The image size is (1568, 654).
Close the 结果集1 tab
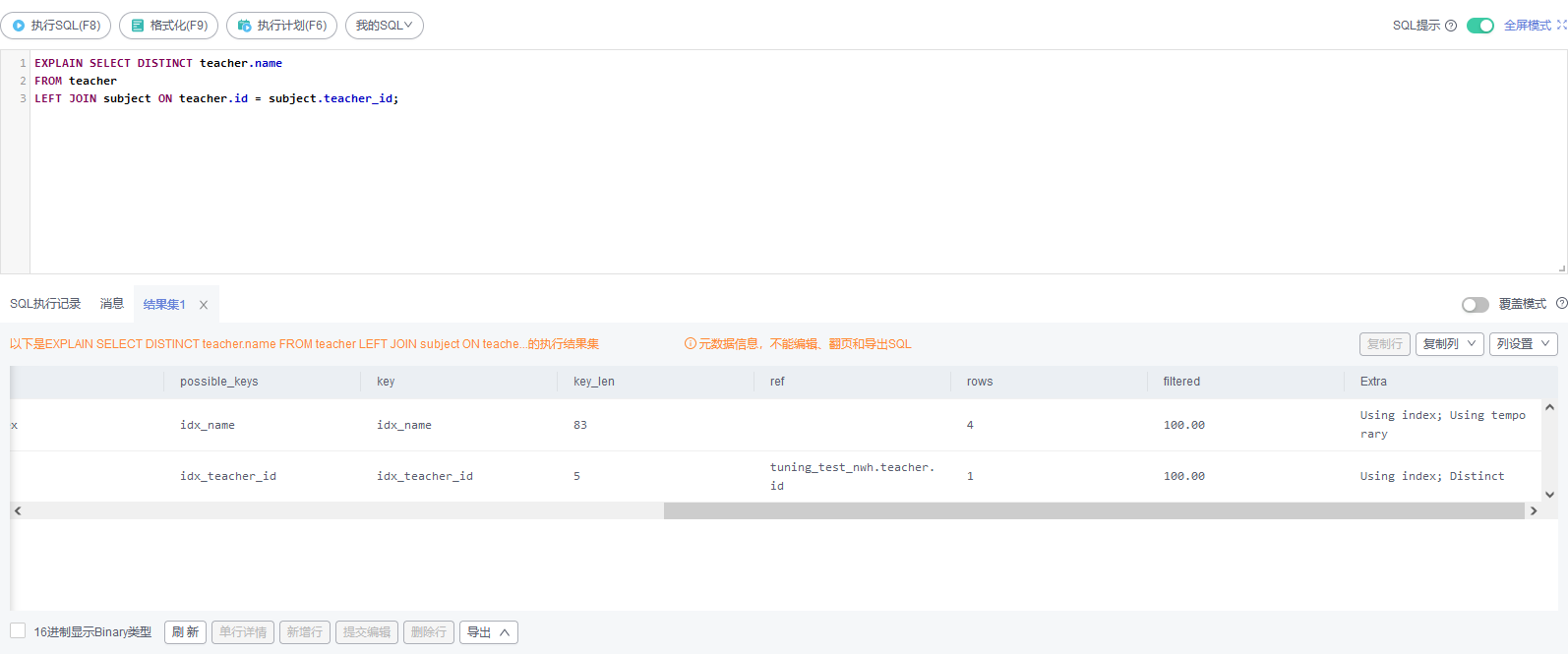click(204, 305)
